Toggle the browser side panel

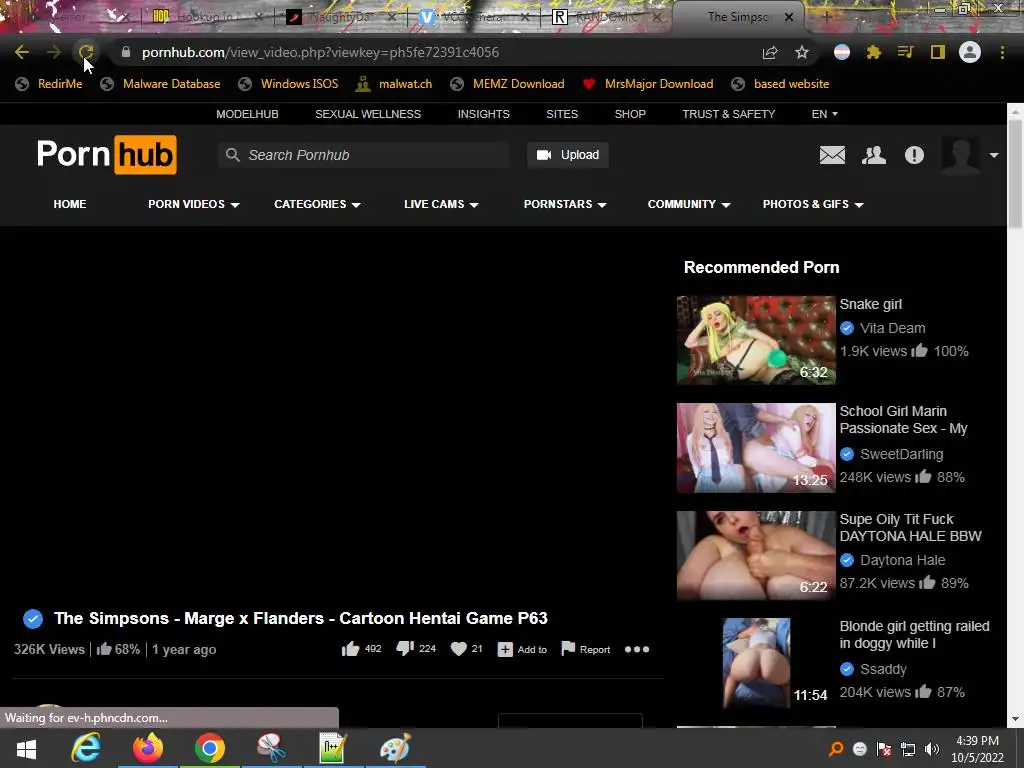click(x=938, y=52)
